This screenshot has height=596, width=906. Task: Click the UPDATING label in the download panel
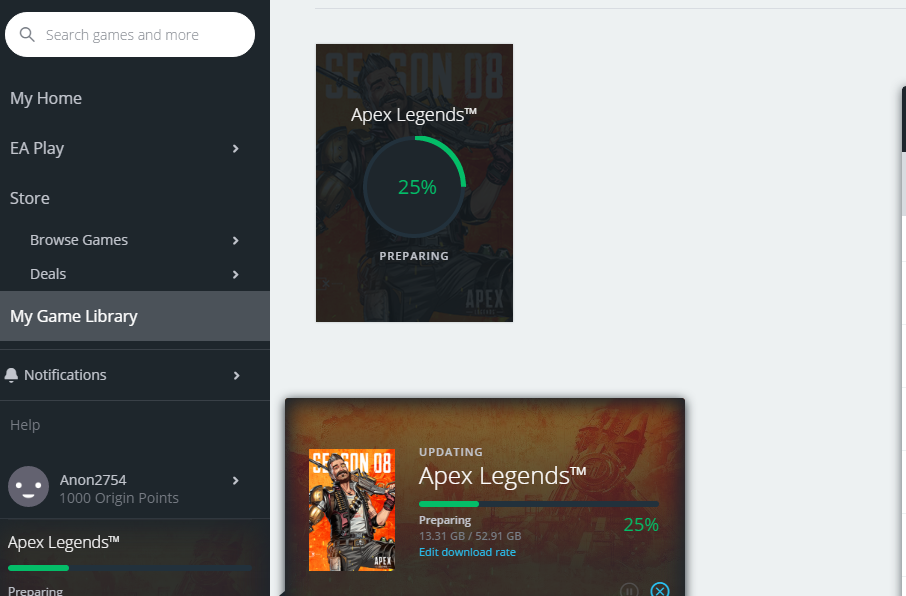(451, 452)
